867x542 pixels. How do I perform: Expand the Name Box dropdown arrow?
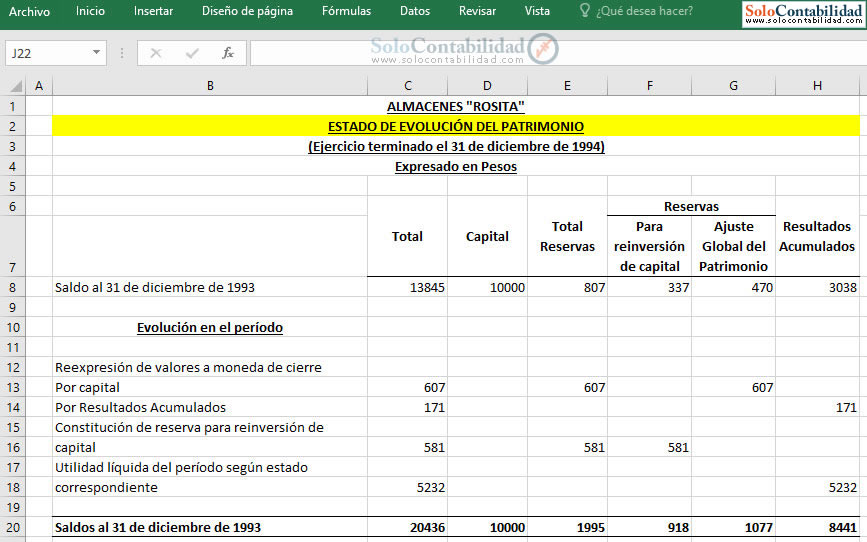coord(96,53)
